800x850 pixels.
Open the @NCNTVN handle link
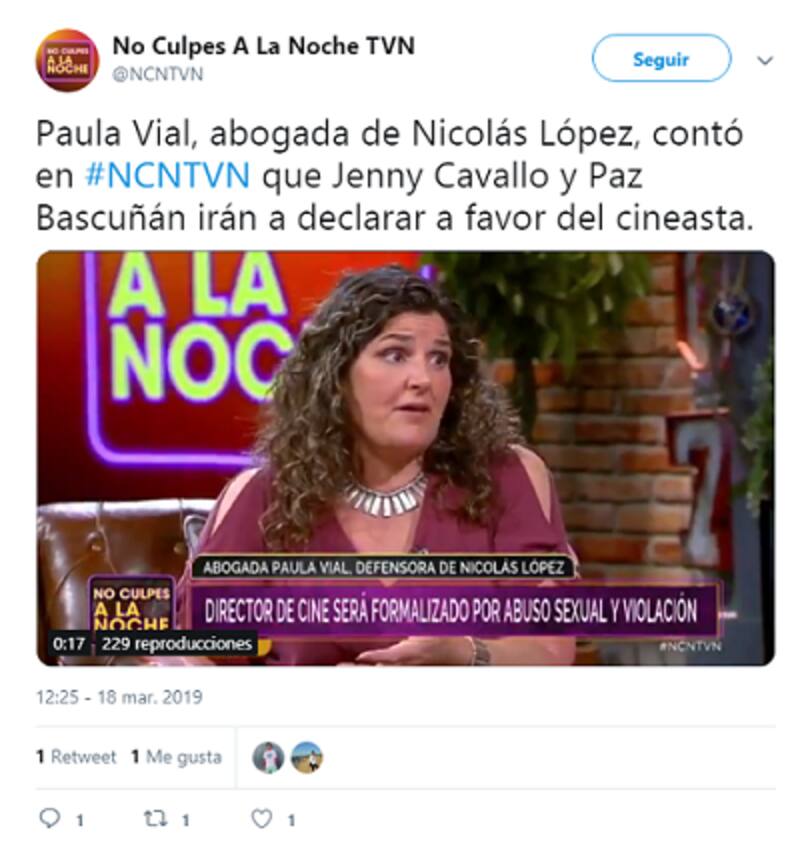[158, 74]
